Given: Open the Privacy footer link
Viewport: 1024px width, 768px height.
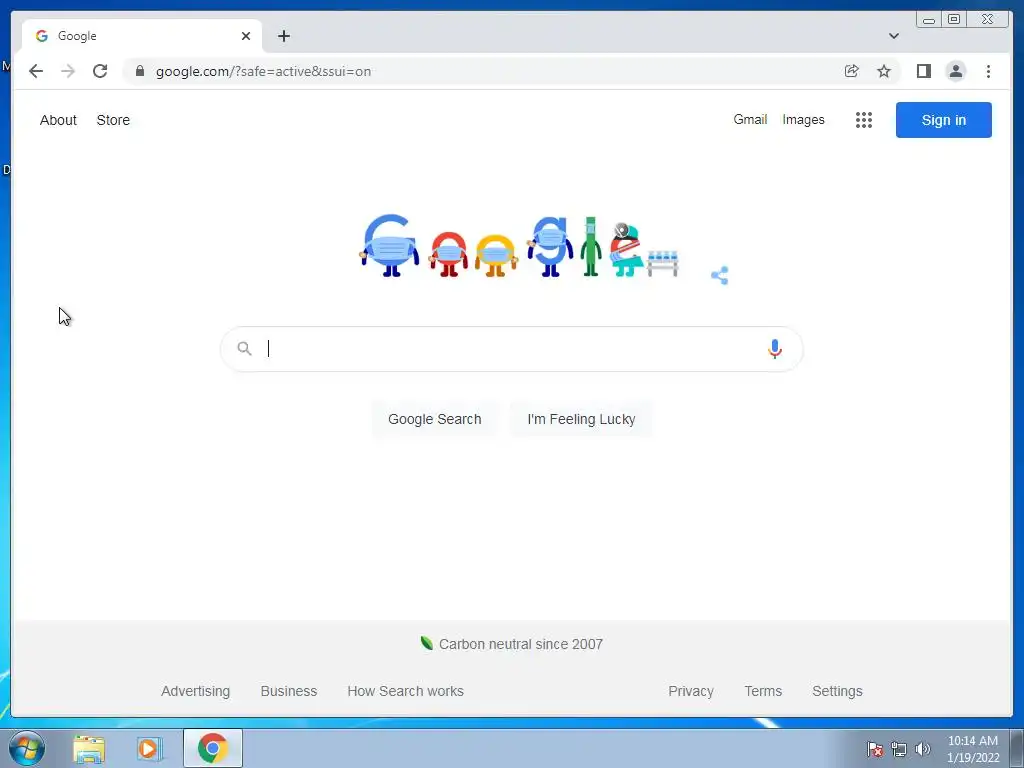Looking at the screenshot, I should pyautogui.click(x=691, y=691).
